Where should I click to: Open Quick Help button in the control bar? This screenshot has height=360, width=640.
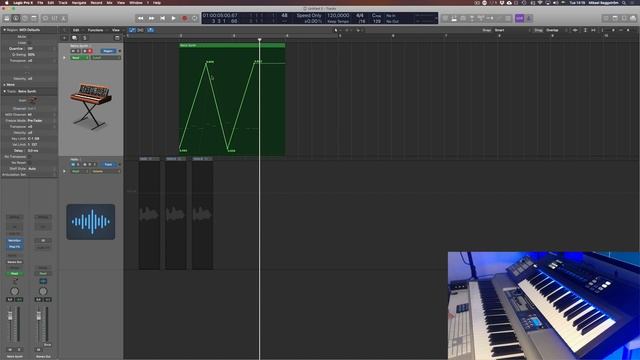(x=25, y=18)
